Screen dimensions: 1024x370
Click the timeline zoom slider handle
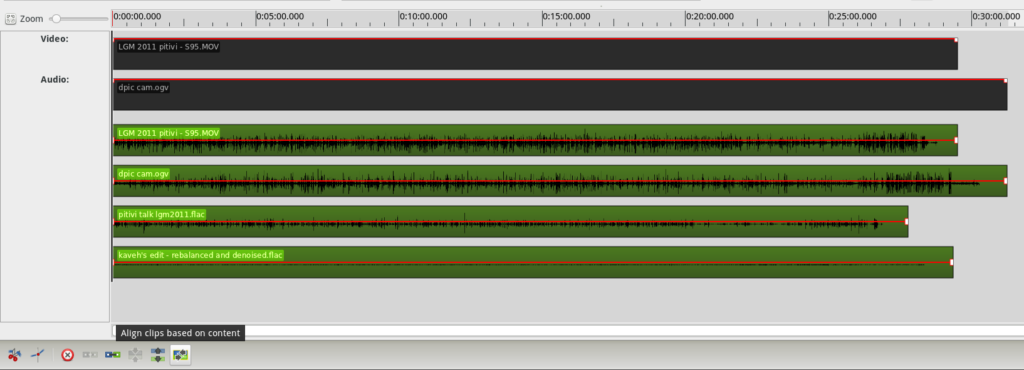[x=56, y=19]
